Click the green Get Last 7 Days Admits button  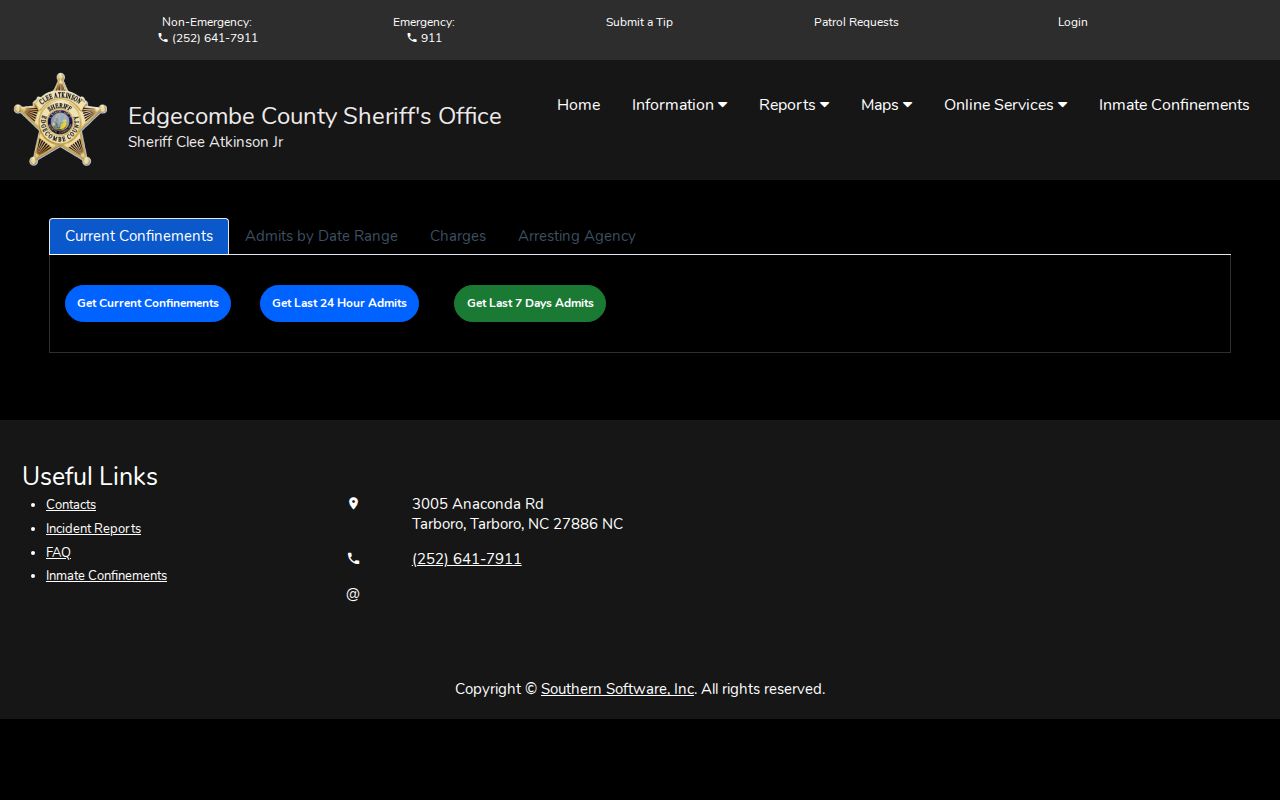coord(530,303)
